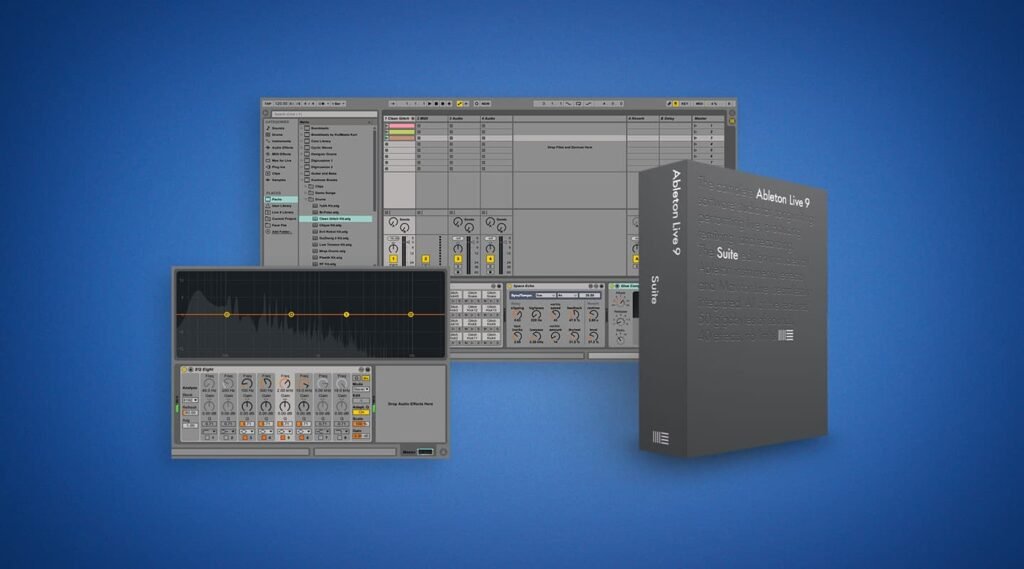The height and width of the screenshot is (569, 1024).
Task: Stop playback with the Stop button
Action: point(436,103)
